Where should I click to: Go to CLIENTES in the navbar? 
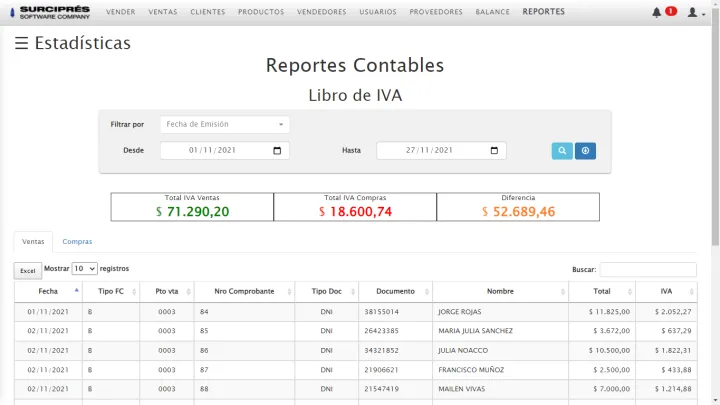point(208,12)
